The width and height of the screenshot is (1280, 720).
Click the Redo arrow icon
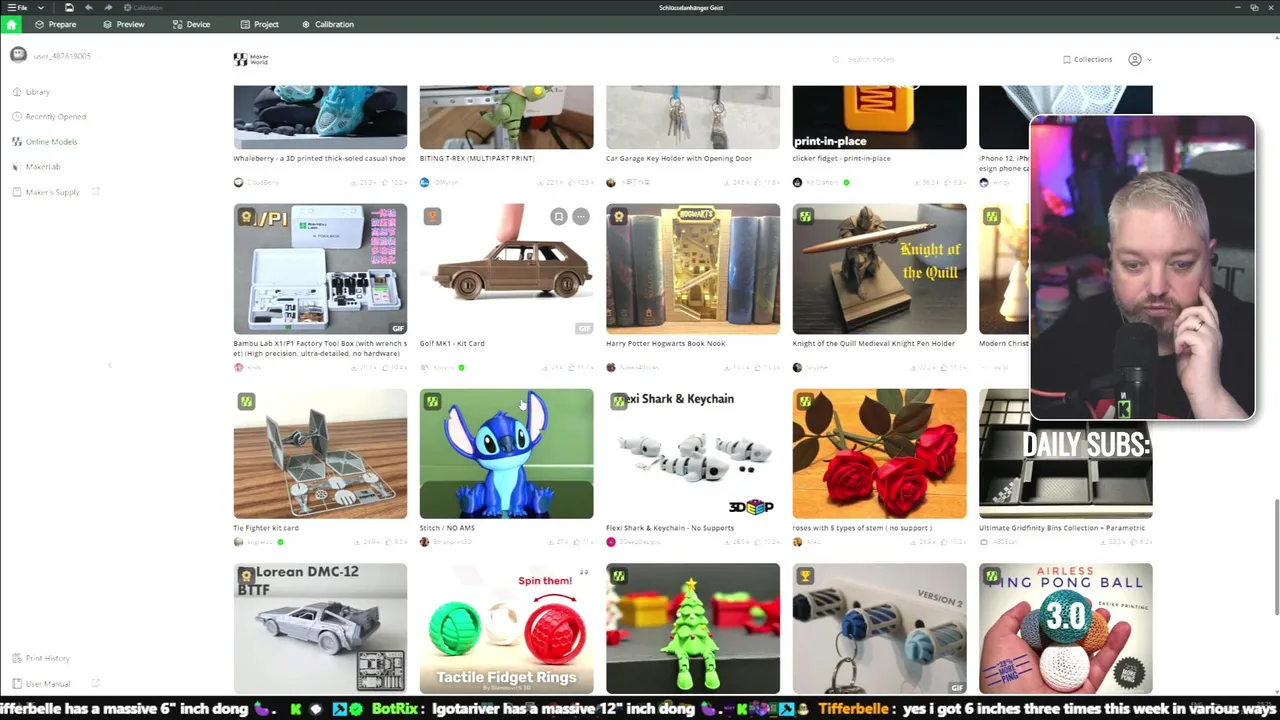[108, 8]
